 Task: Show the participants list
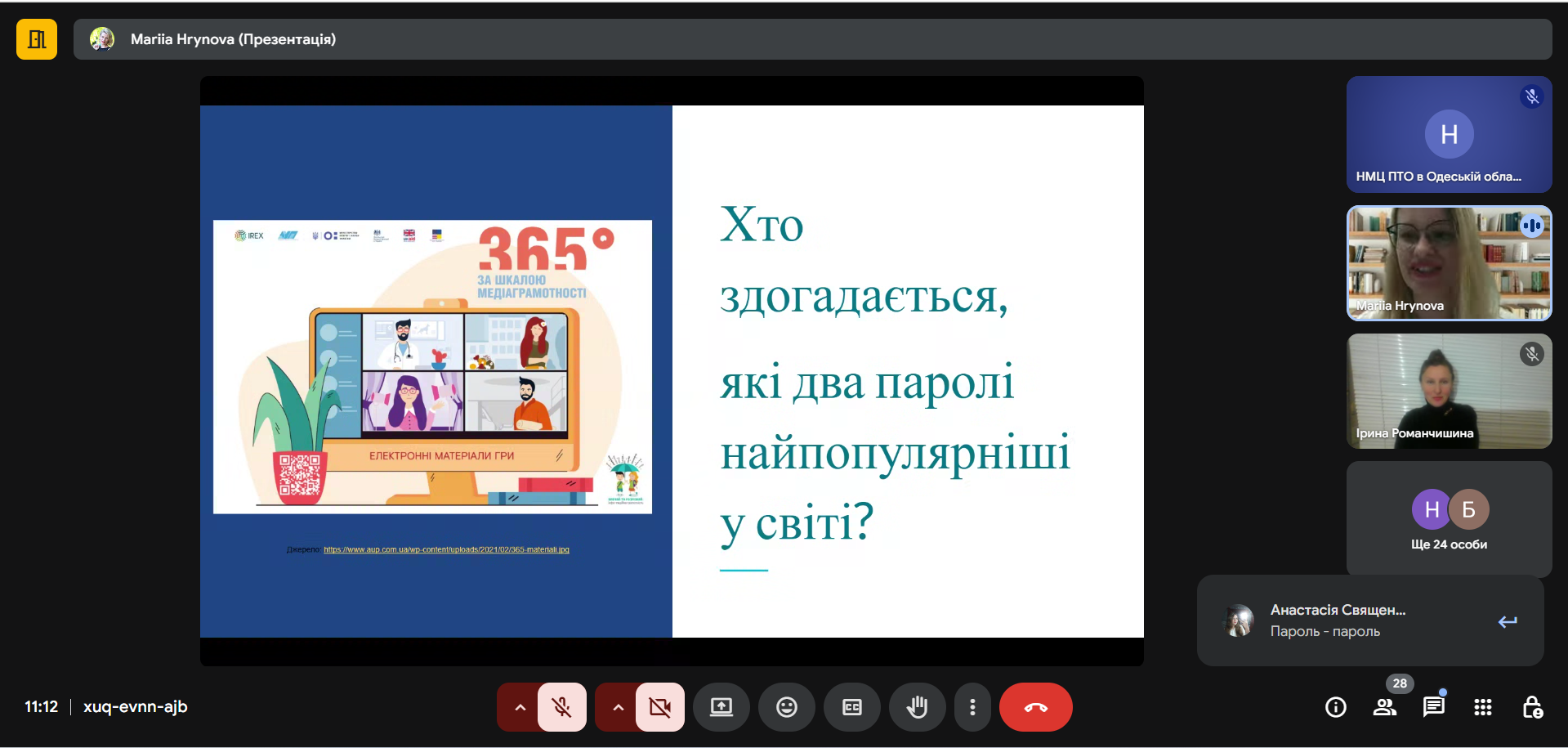(1384, 707)
